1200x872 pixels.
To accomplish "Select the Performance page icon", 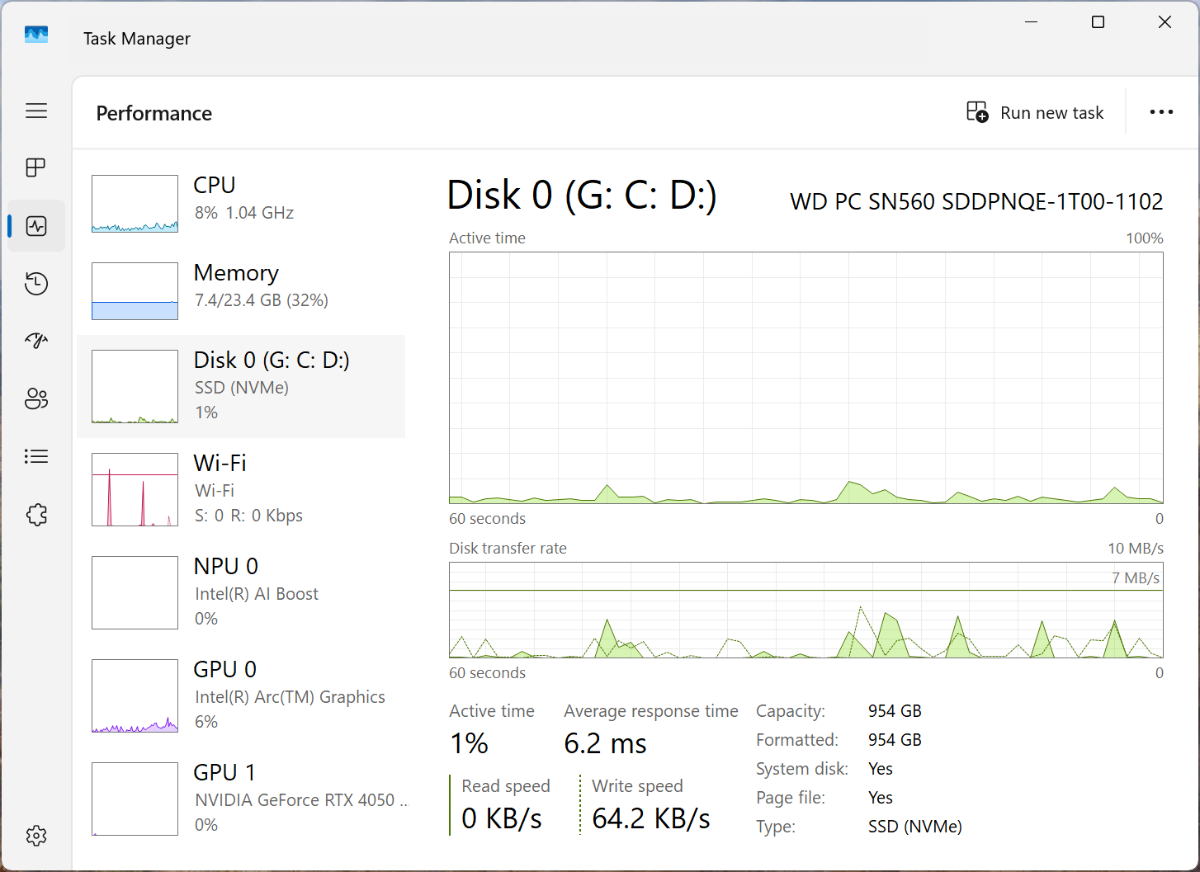I will pos(36,226).
